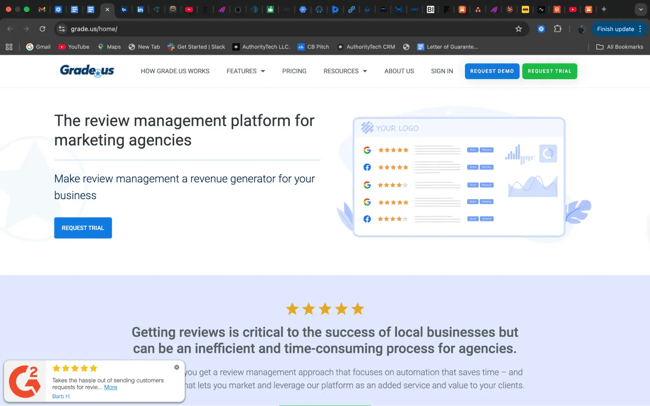
Task: Open the AuthorityTech LLC. bookmark
Action: [261, 47]
